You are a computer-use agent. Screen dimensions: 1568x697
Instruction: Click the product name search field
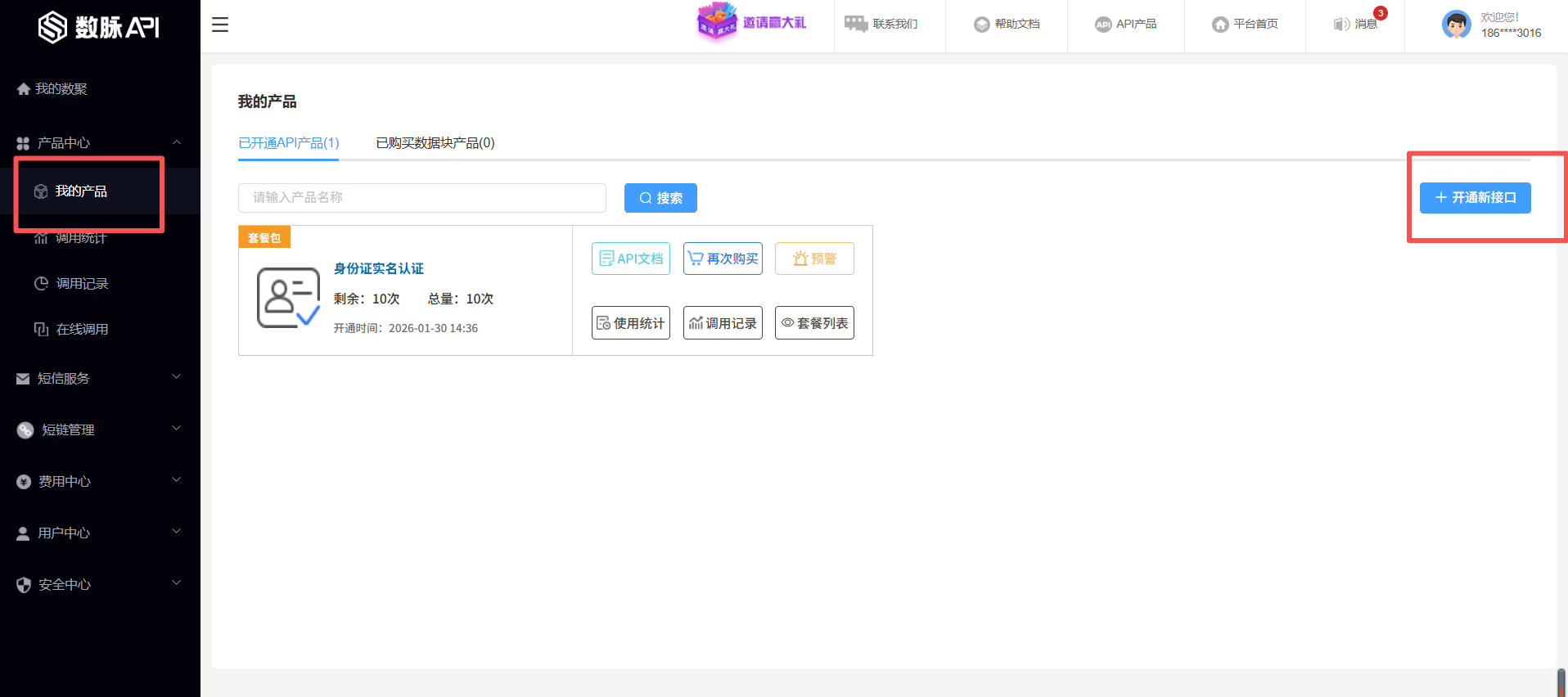coord(421,198)
